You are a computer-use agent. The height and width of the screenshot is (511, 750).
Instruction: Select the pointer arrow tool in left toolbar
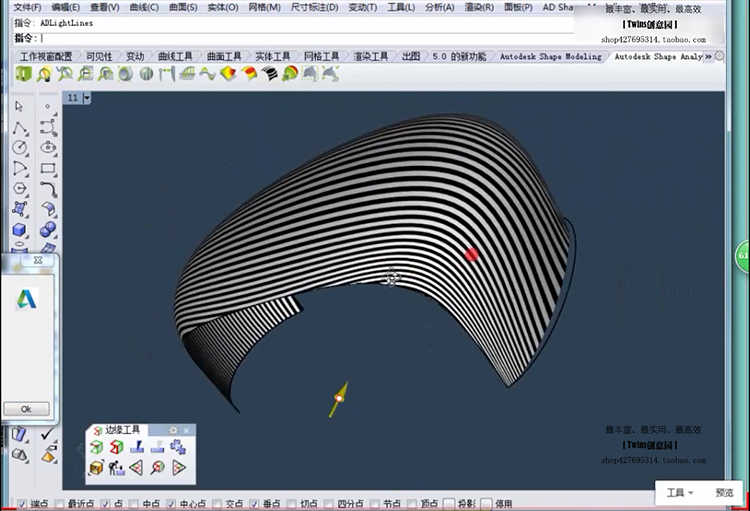pos(19,106)
